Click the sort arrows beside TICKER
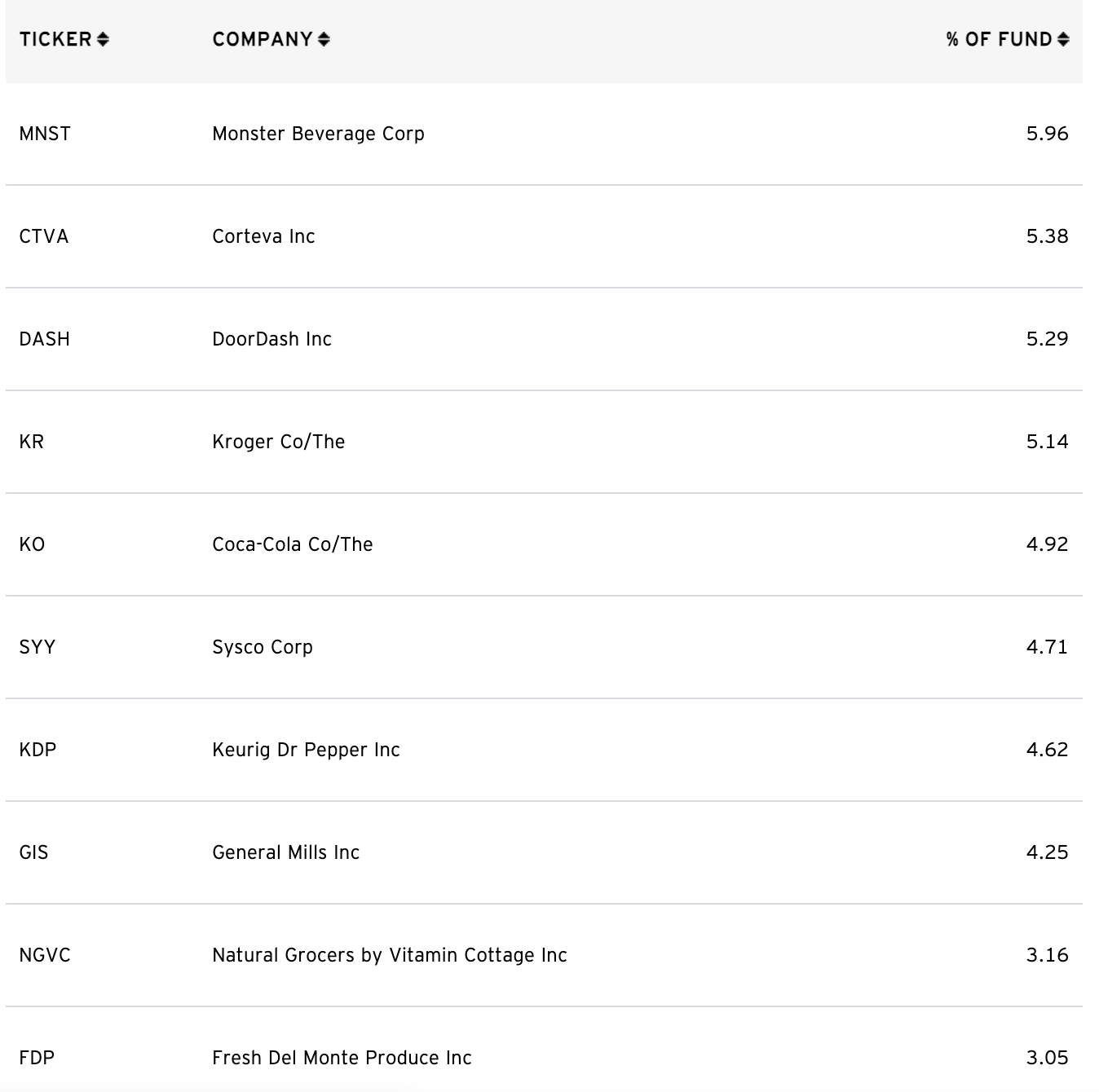The image size is (1099, 1092). (x=103, y=39)
